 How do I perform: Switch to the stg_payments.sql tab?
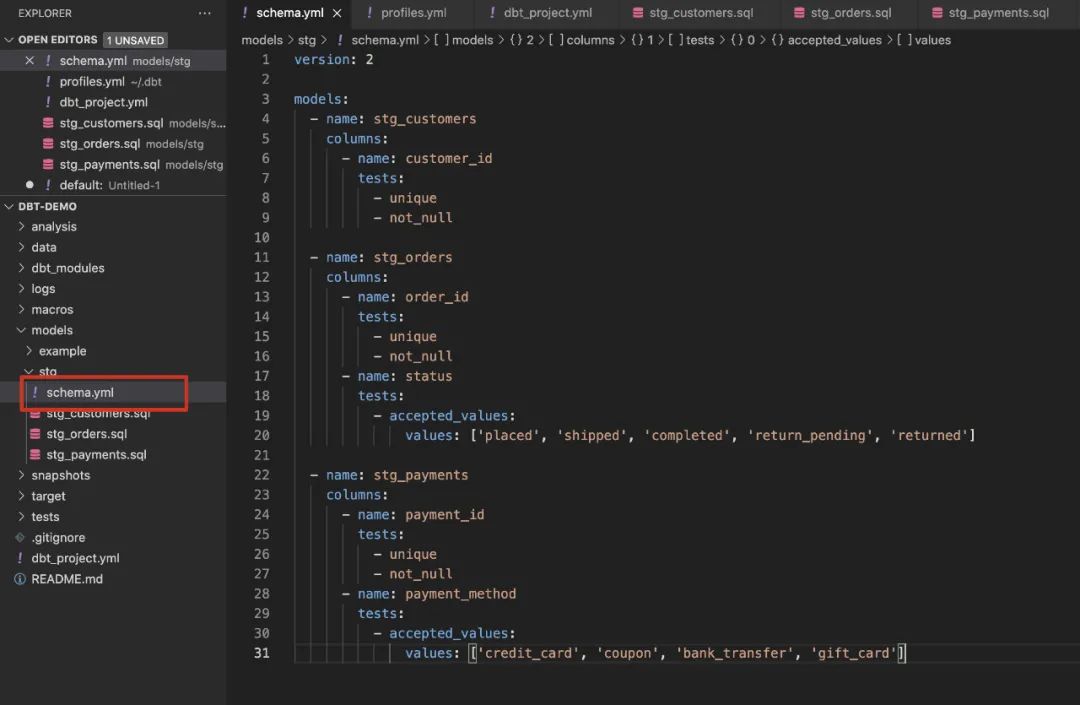(997, 13)
